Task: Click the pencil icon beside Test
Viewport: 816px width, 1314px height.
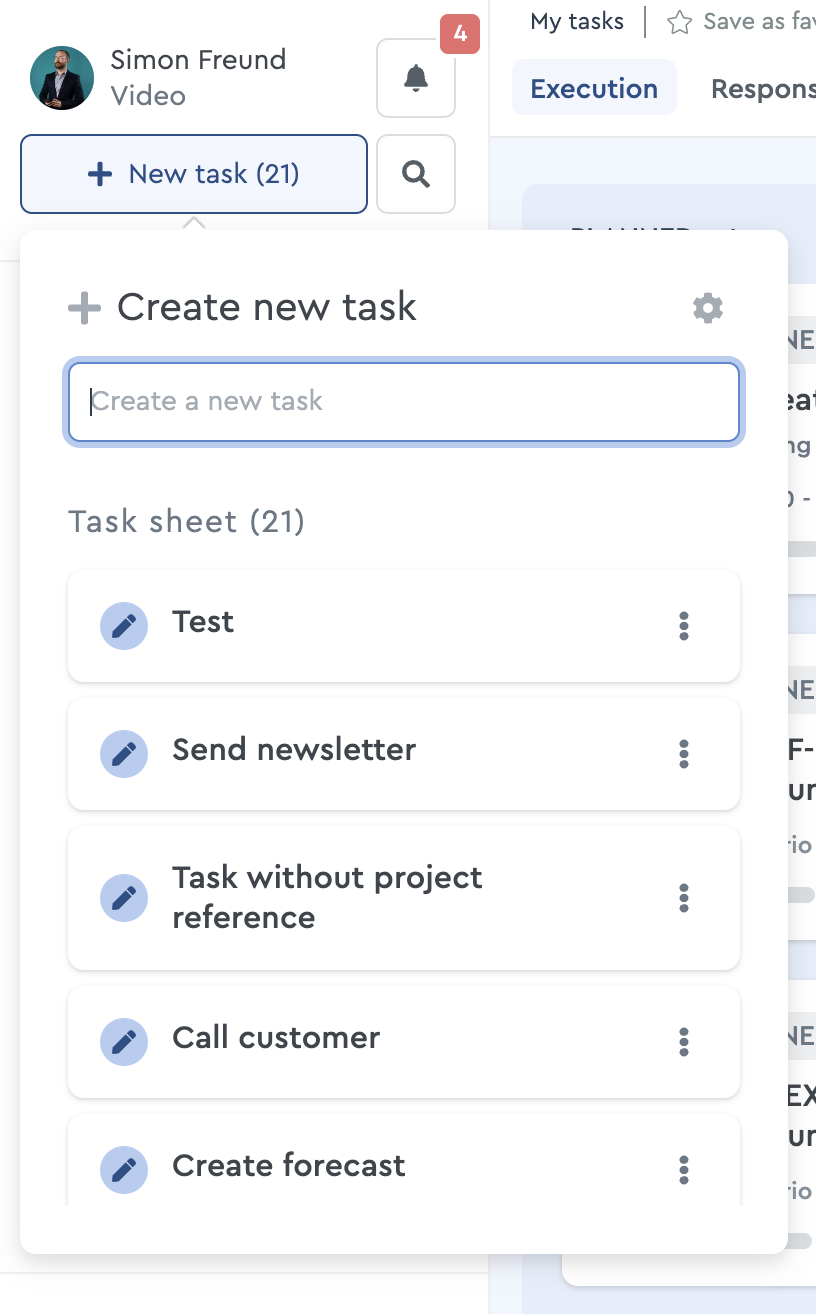Action: coord(124,626)
